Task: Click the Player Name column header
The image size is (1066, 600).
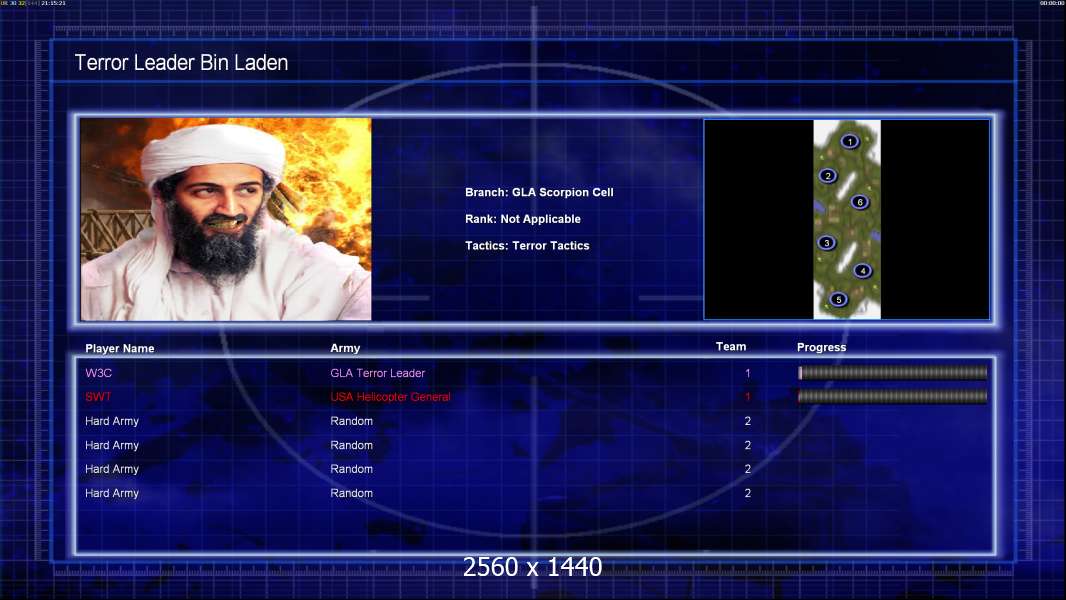Action: (120, 349)
